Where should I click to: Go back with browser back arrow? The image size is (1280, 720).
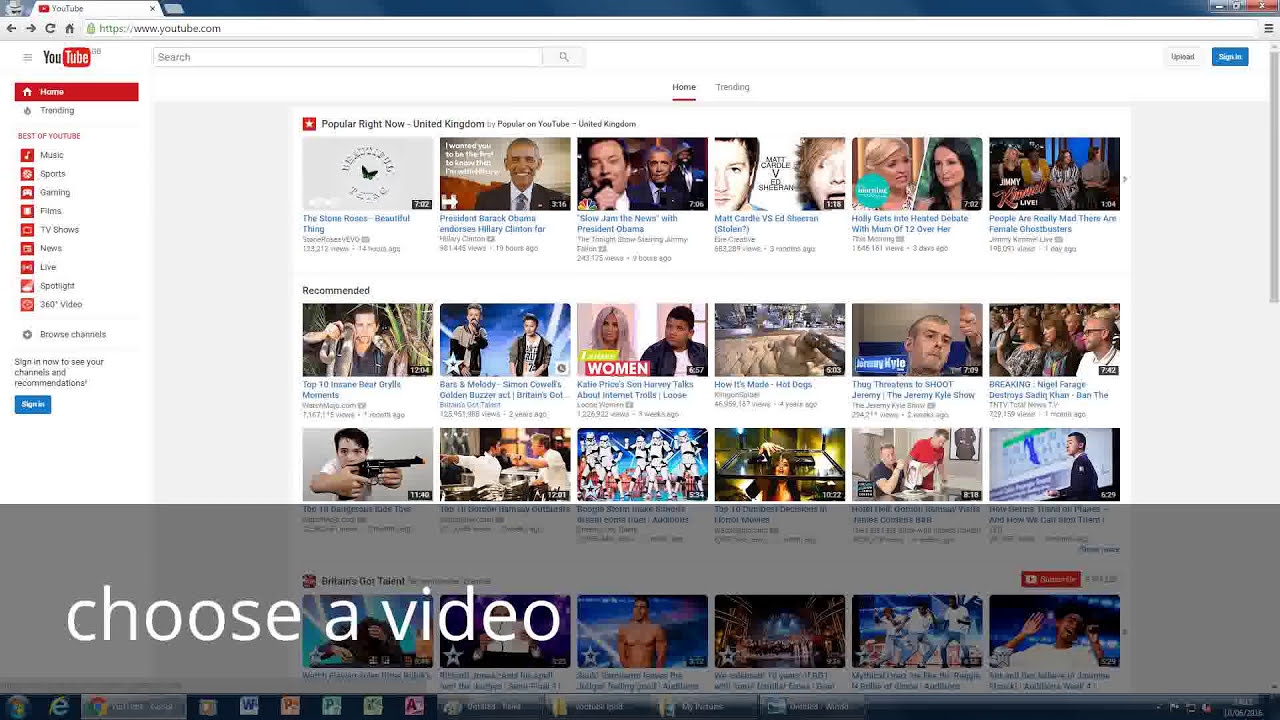tap(11, 28)
